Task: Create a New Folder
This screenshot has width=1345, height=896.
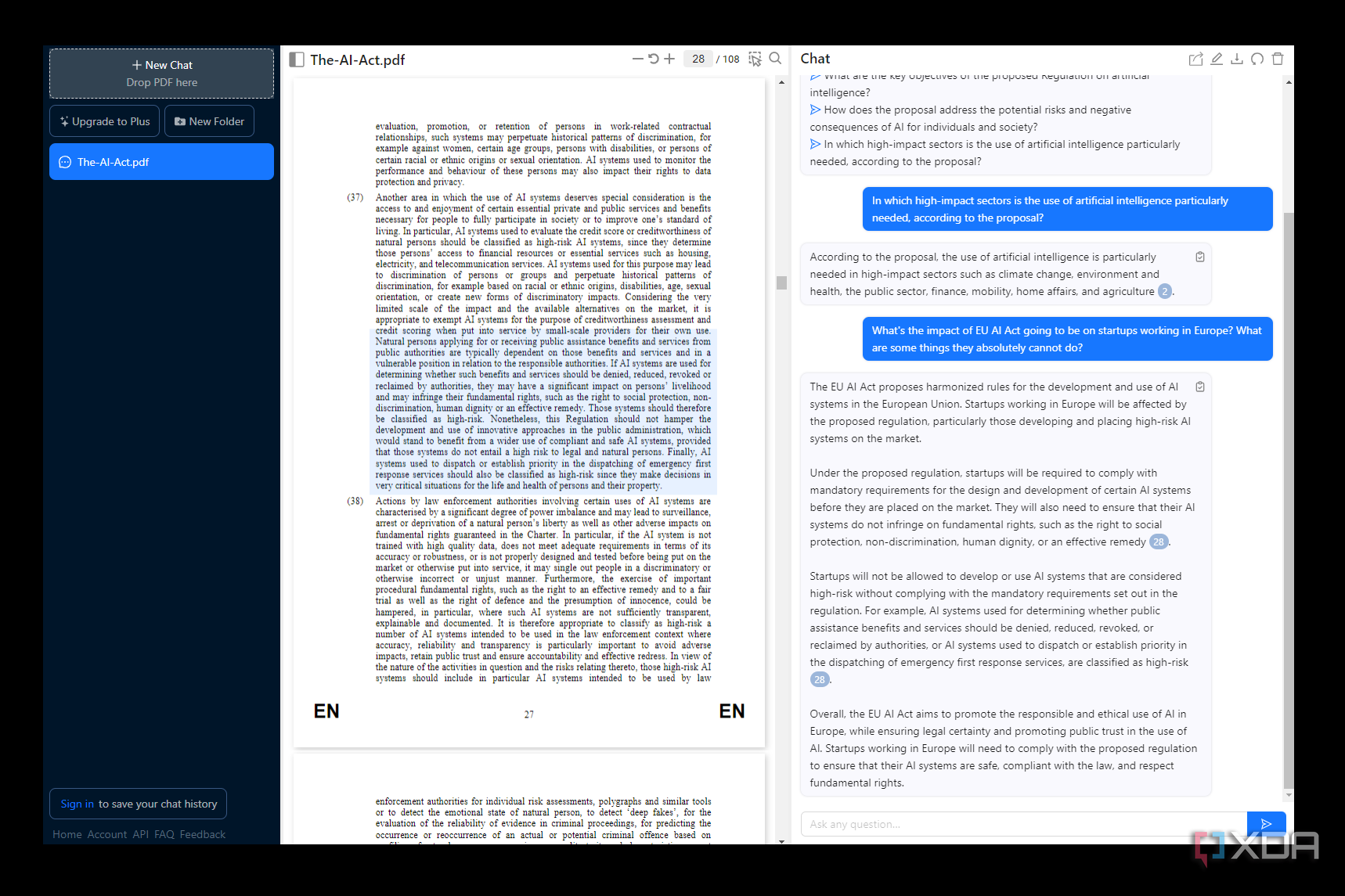Action: pos(209,121)
